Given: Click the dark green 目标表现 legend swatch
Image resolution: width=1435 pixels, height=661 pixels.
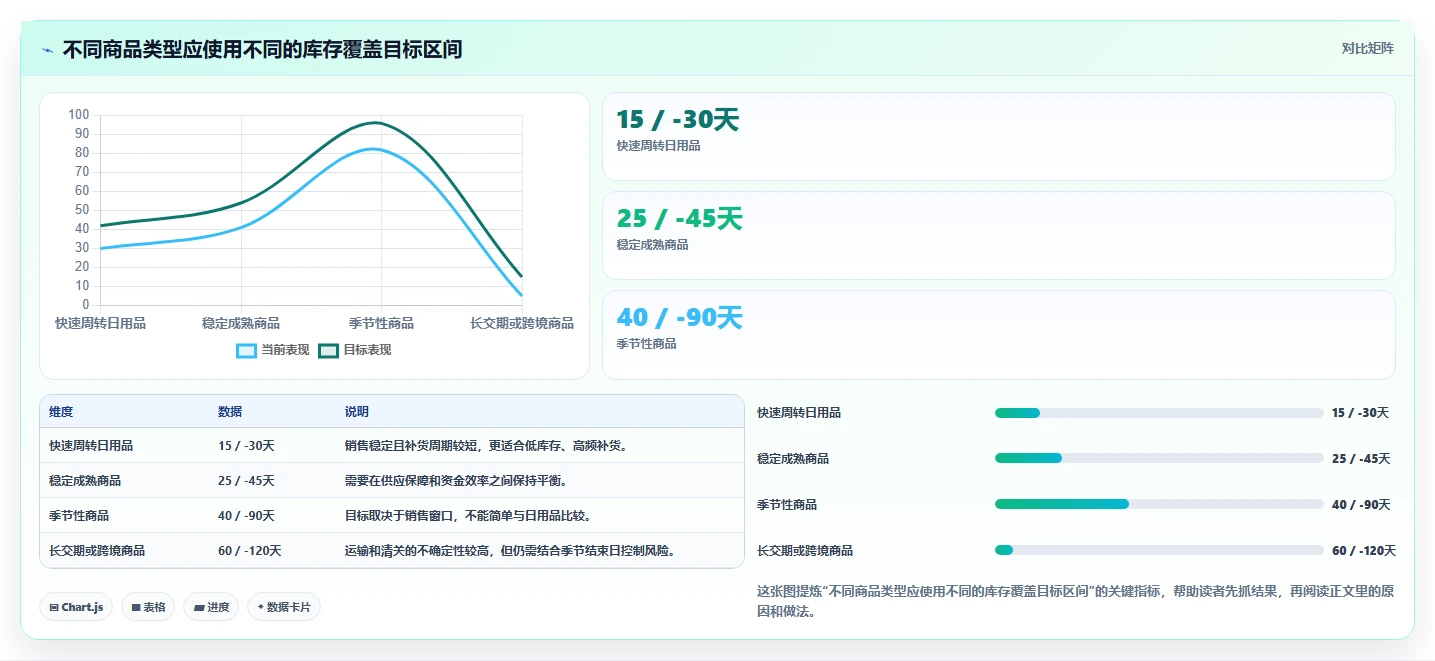Looking at the screenshot, I should click(x=329, y=350).
